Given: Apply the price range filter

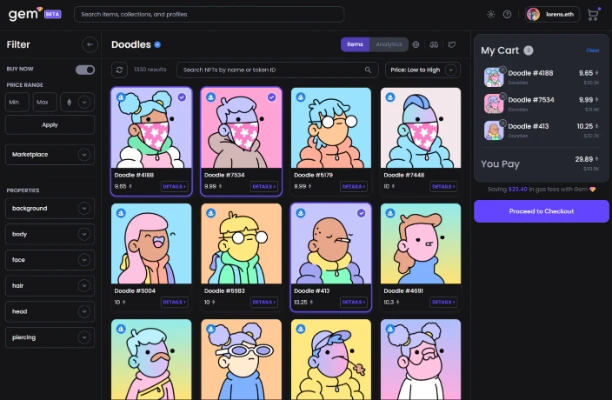Looking at the screenshot, I should pos(50,125).
